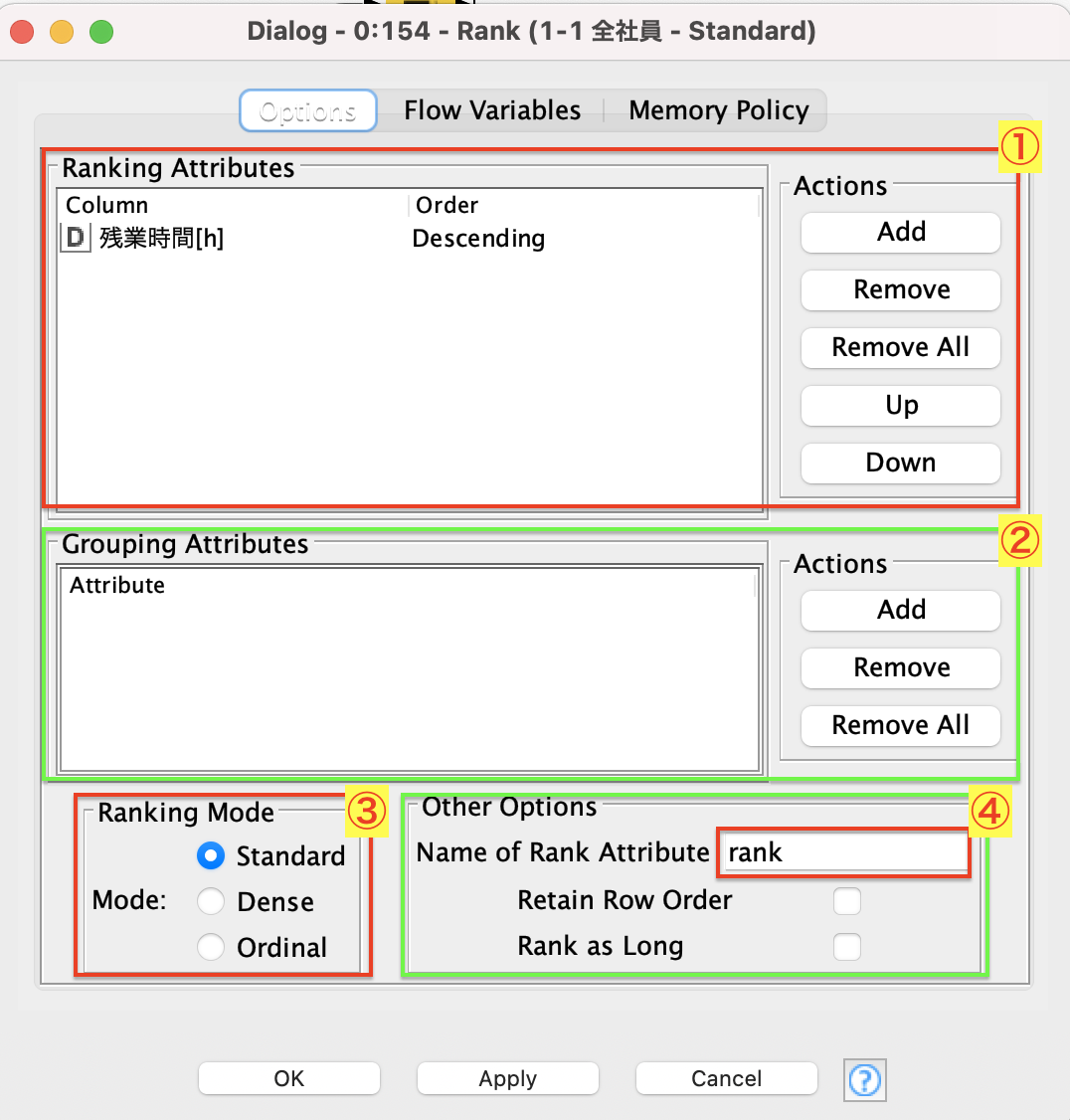Open the help question mark icon
This screenshot has height=1120, width=1070.
(865, 1079)
